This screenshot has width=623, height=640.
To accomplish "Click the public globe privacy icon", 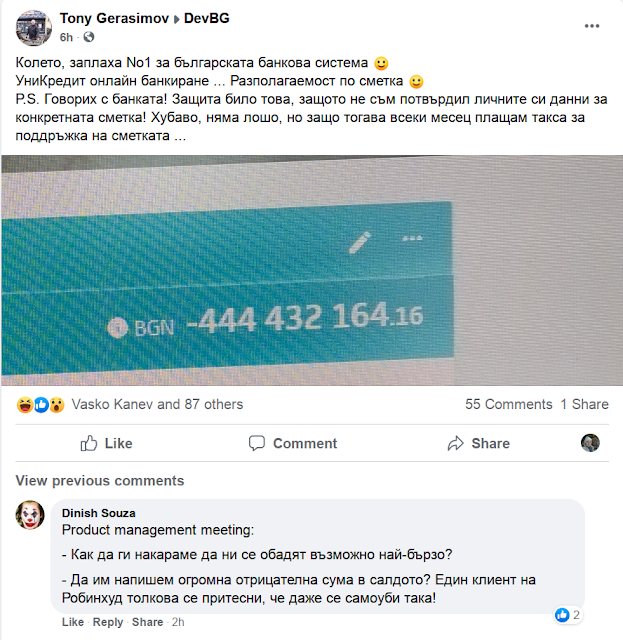I will point(89,37).
